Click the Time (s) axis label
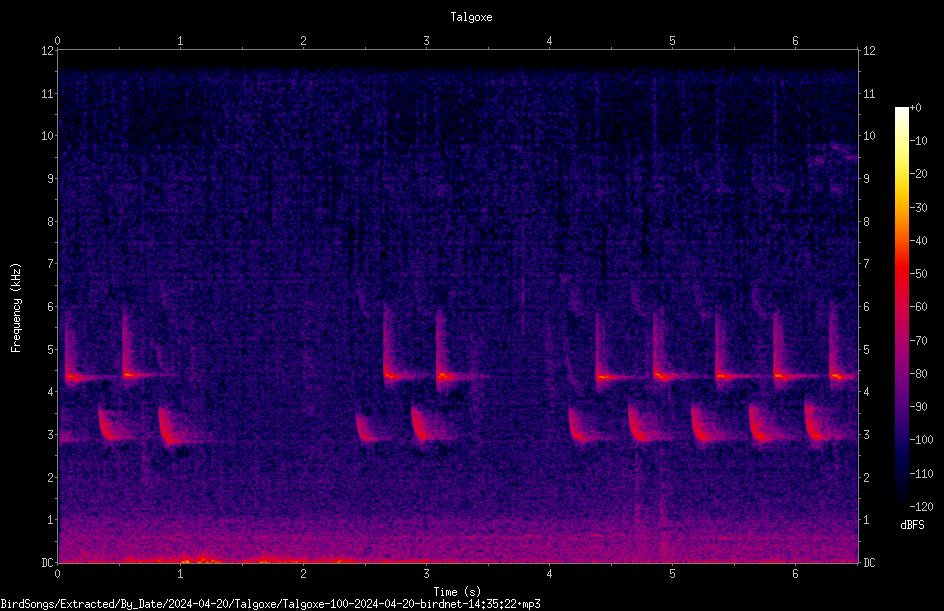This screenshot has height=611, width=944. (x=457, y=592)
